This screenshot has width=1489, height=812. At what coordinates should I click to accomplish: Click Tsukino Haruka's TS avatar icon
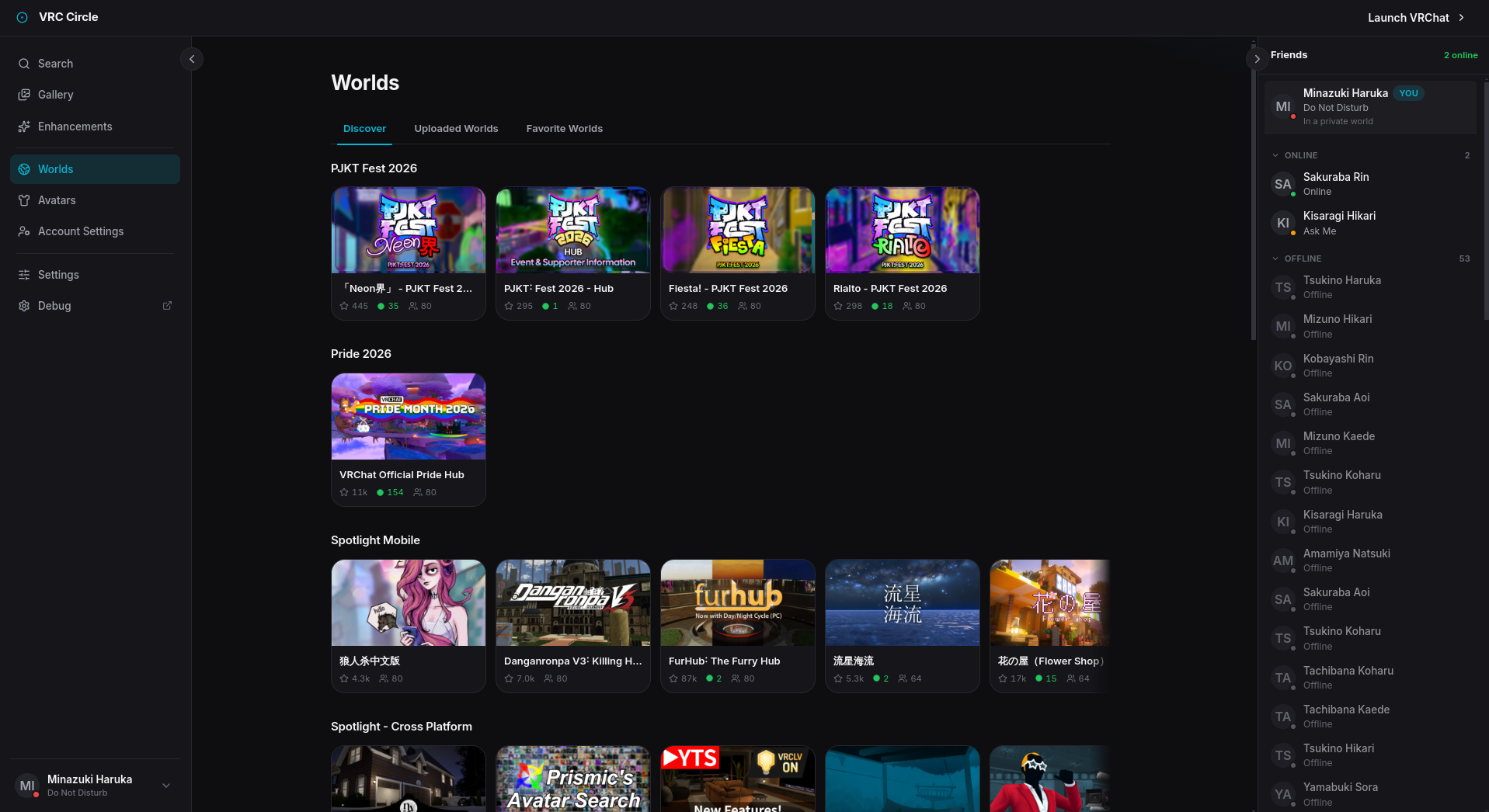[1283, 287]
